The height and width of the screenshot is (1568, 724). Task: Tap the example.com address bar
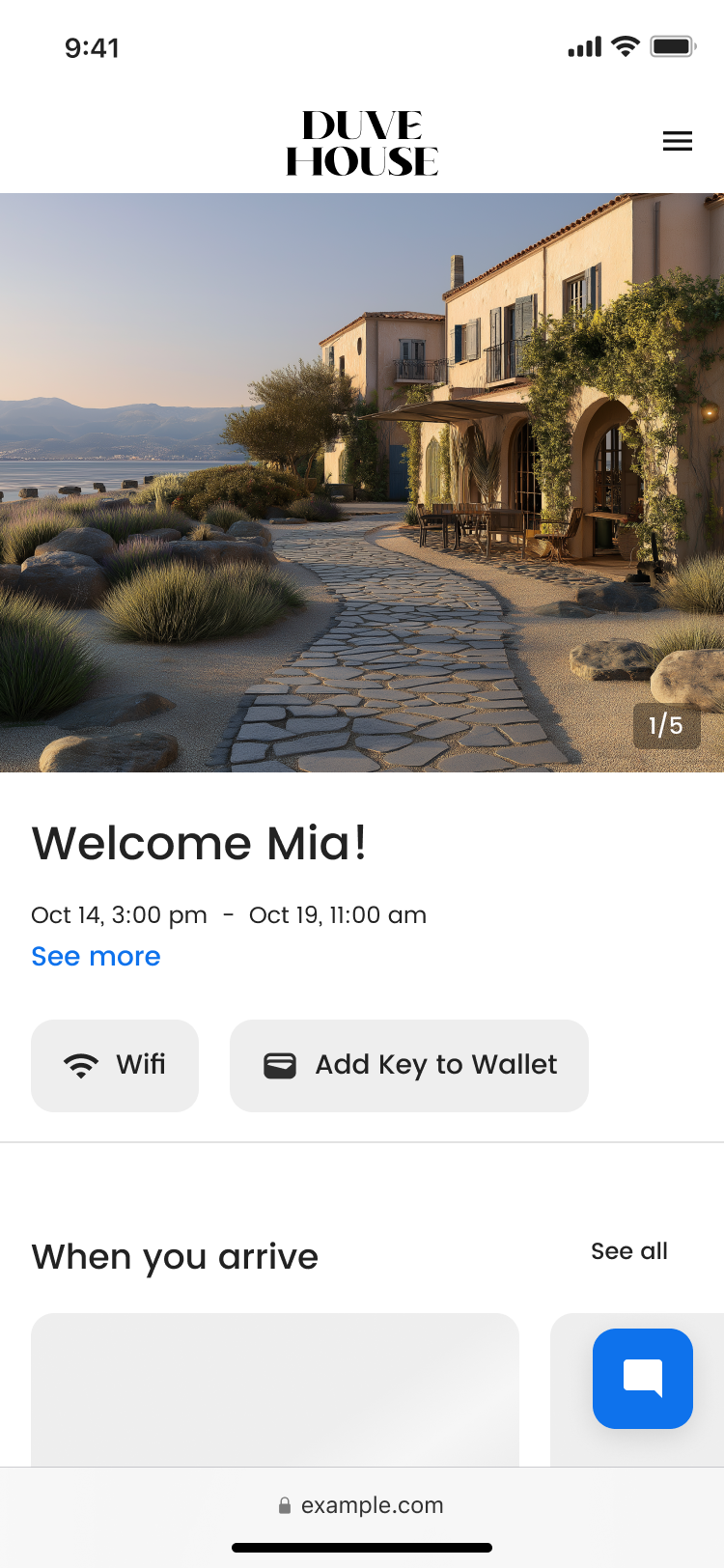(x=362, y=1505)
